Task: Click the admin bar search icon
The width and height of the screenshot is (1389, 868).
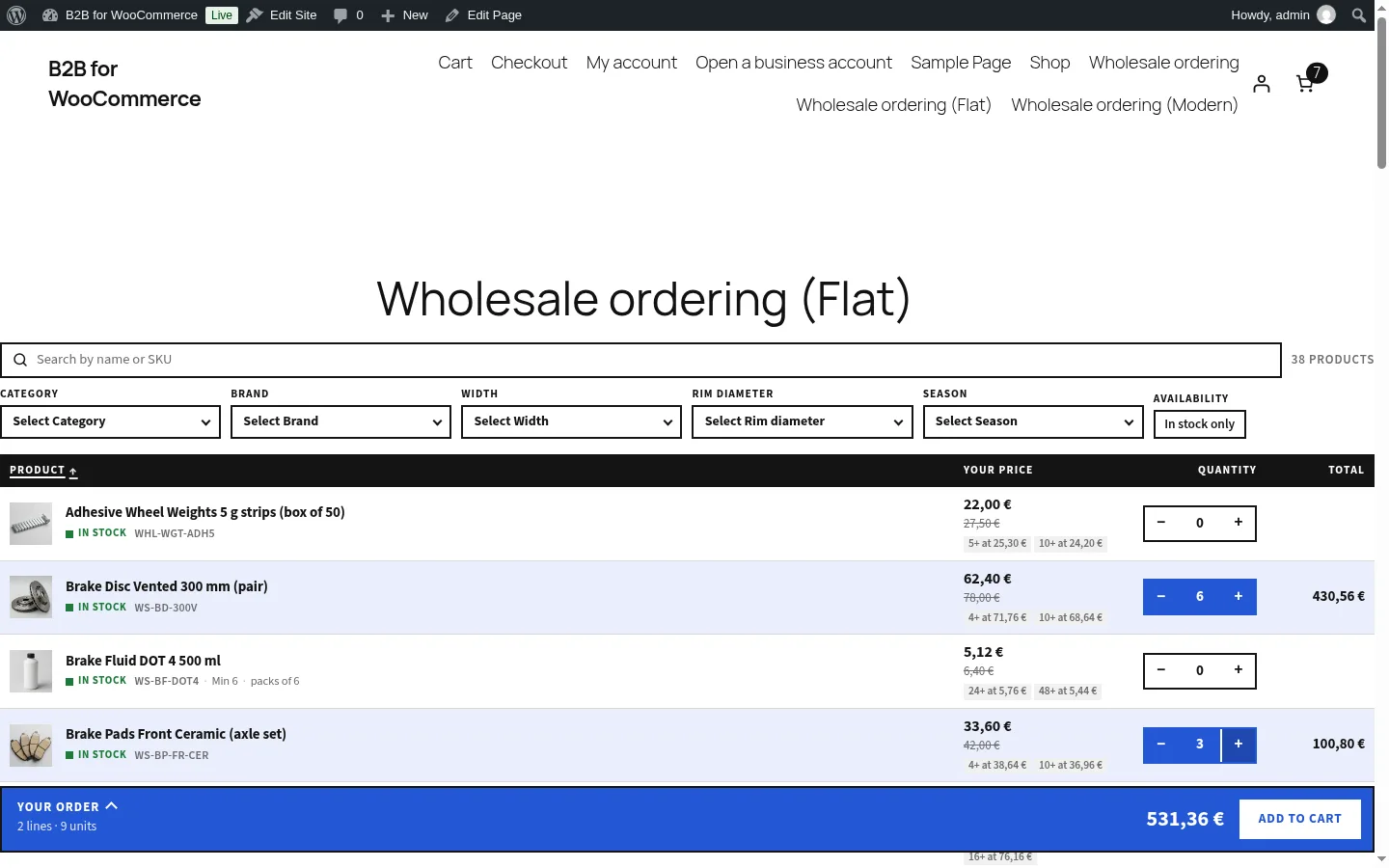Action: pos(1359,15)
